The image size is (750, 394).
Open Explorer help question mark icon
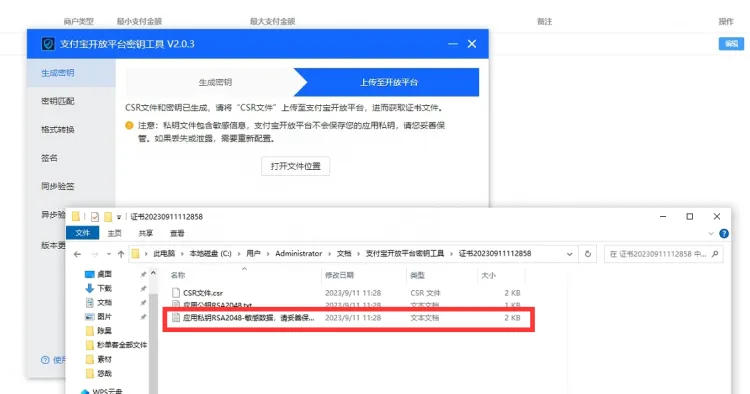724,233
